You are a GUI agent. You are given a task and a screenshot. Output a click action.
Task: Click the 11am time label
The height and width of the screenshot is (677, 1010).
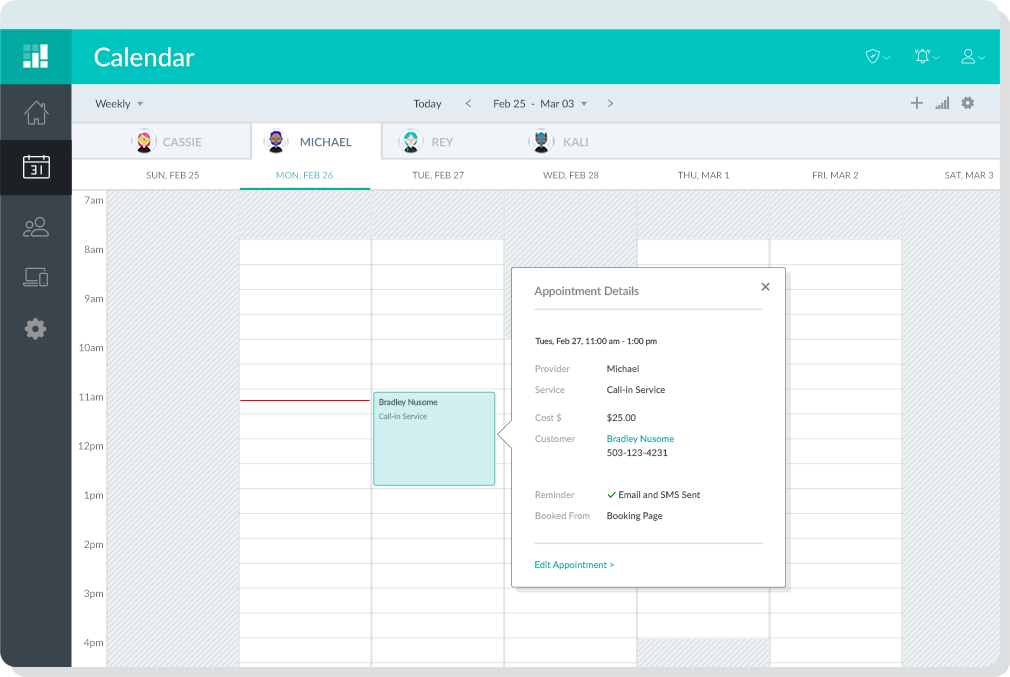point(91,397)
